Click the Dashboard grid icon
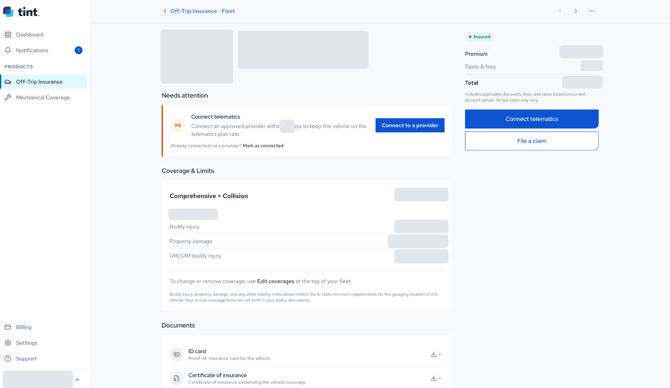Image resolution: width=670 pixels, height=388 pixels. (8, 35)
